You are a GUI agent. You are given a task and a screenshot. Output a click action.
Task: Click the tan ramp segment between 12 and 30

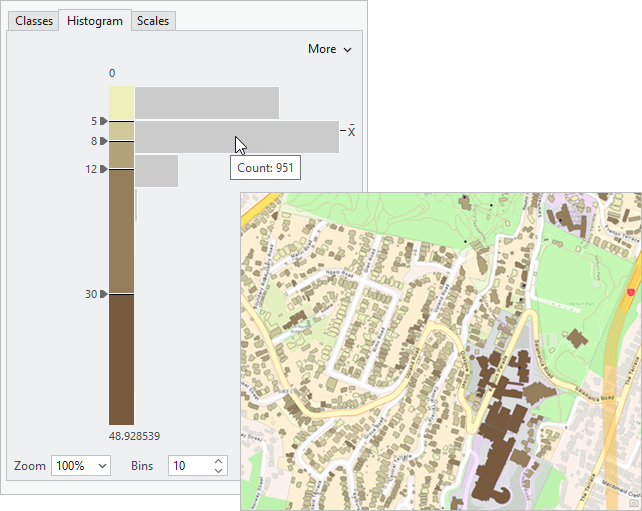tap(121, 230)
